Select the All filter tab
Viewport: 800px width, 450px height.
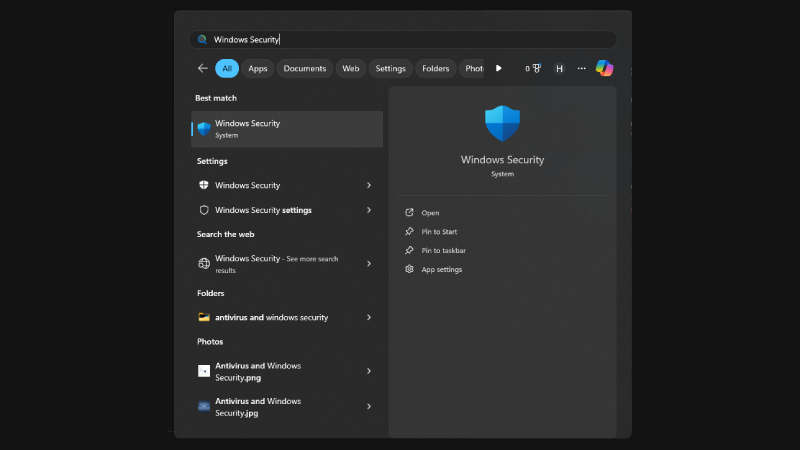[x=227, y=68]
